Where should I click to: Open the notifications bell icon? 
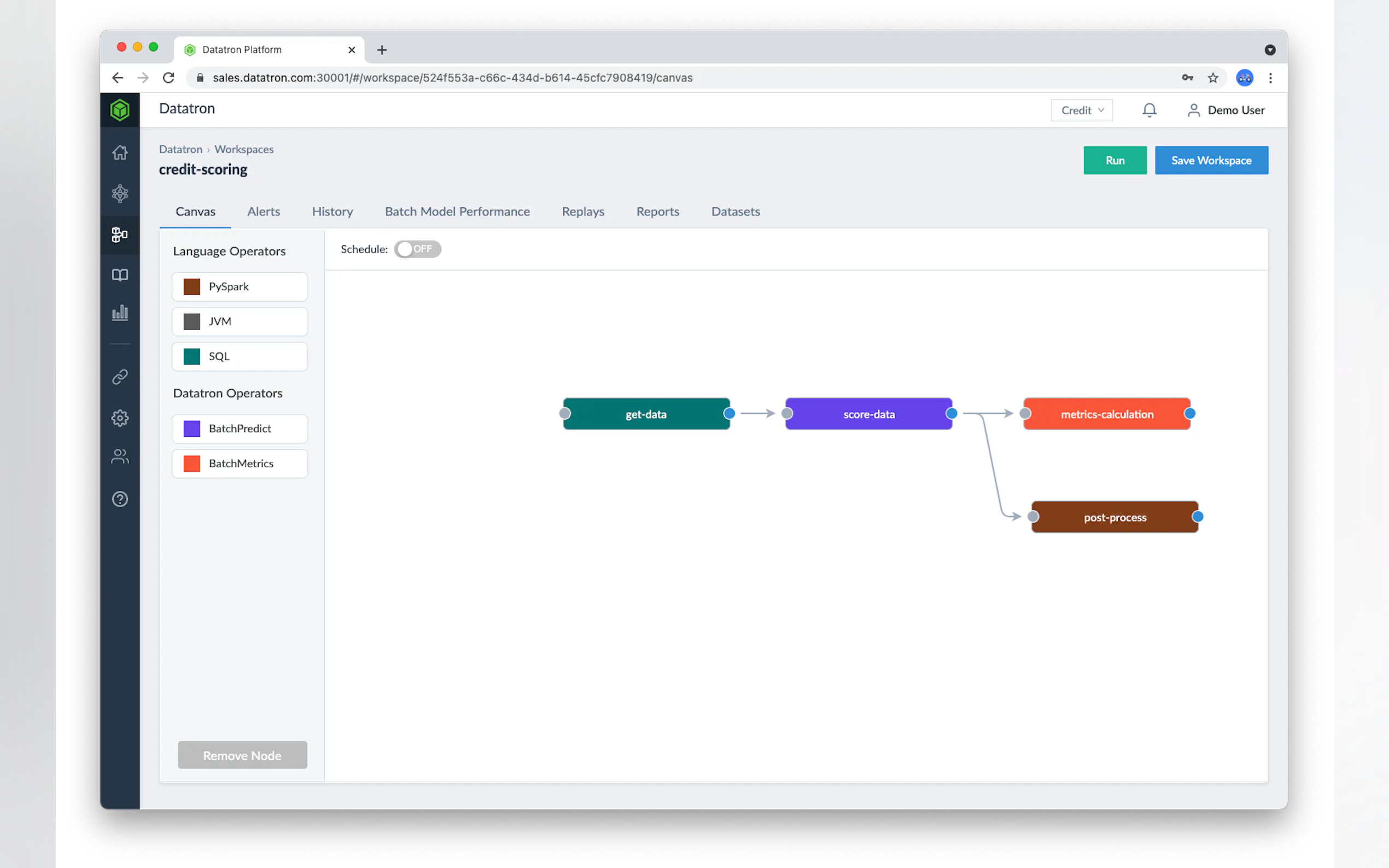tap(1149, 110)
